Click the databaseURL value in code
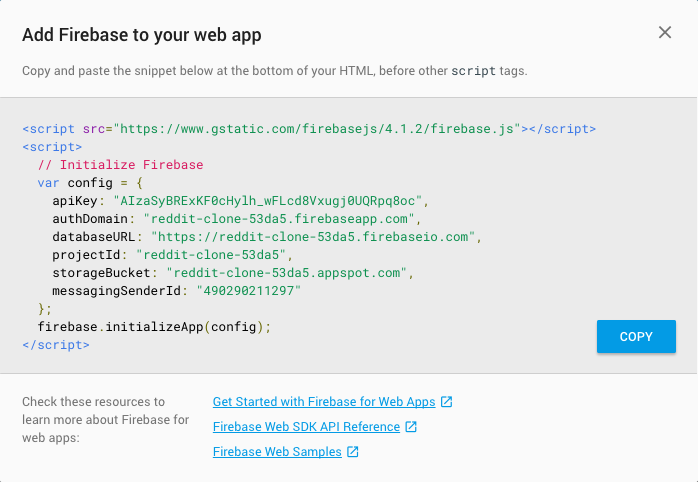Screen dimensions: 698x482 [x=313, y=236]
